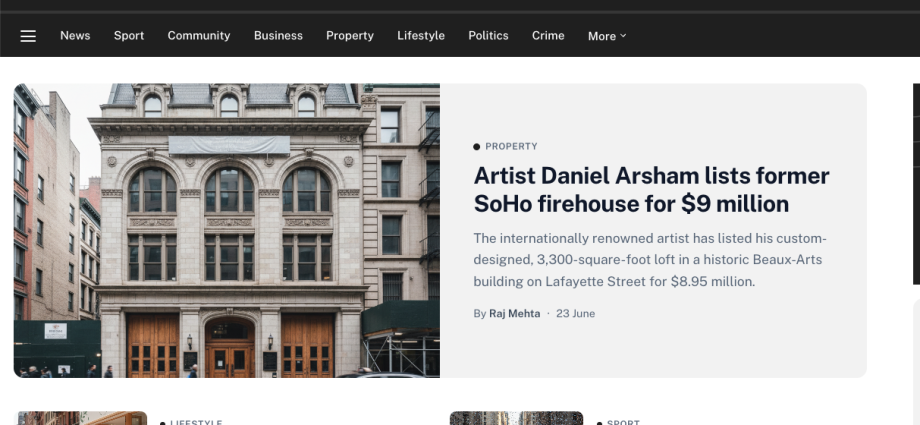Go to the Politics section
The width and height of the screenshot is (920, 425).
[x=488, y=36]
